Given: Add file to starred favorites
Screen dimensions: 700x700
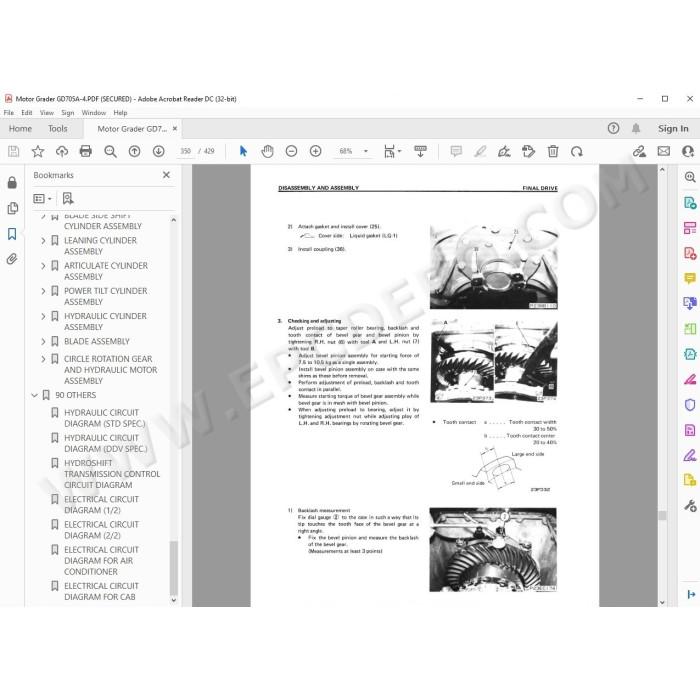Looking at the screenshot, I should coord(38,151).
